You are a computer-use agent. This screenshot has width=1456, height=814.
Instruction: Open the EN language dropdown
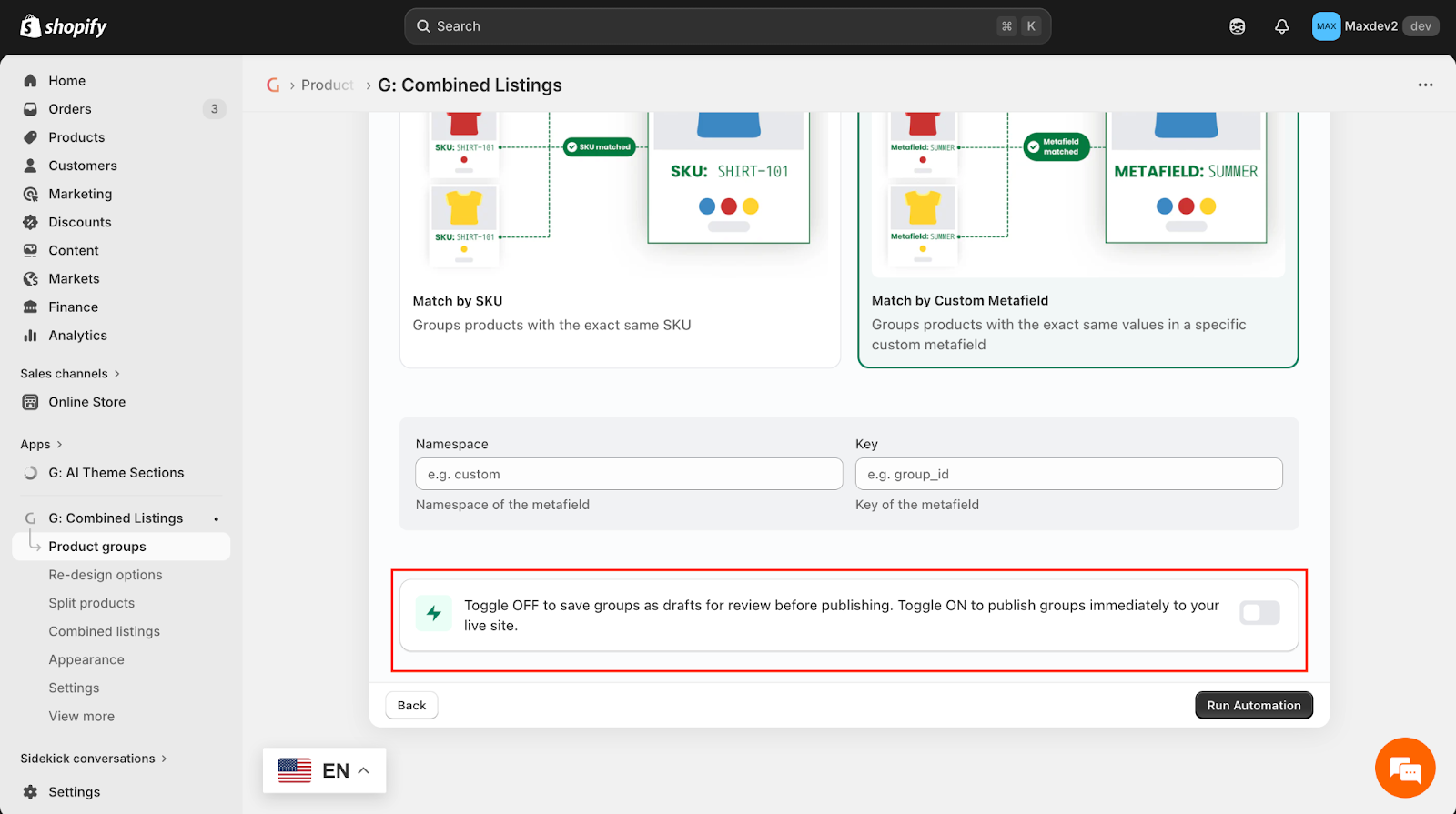pyautogui.click(x=324, y=770)
